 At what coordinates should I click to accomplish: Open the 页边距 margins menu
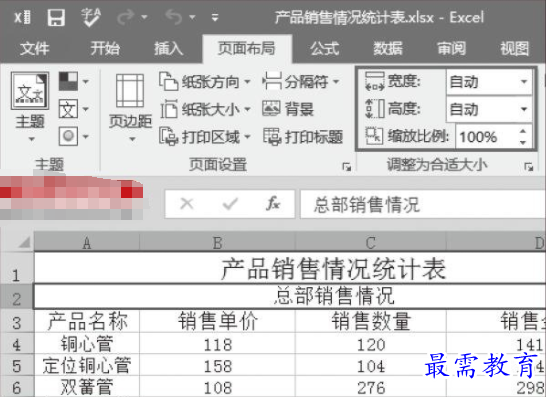pos(130,107)
